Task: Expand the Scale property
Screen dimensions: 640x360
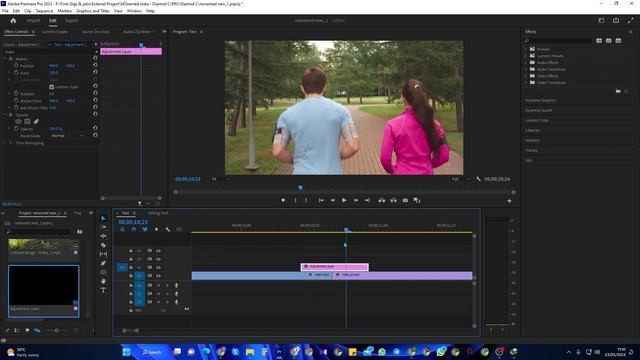Action: tap(10, 73)
